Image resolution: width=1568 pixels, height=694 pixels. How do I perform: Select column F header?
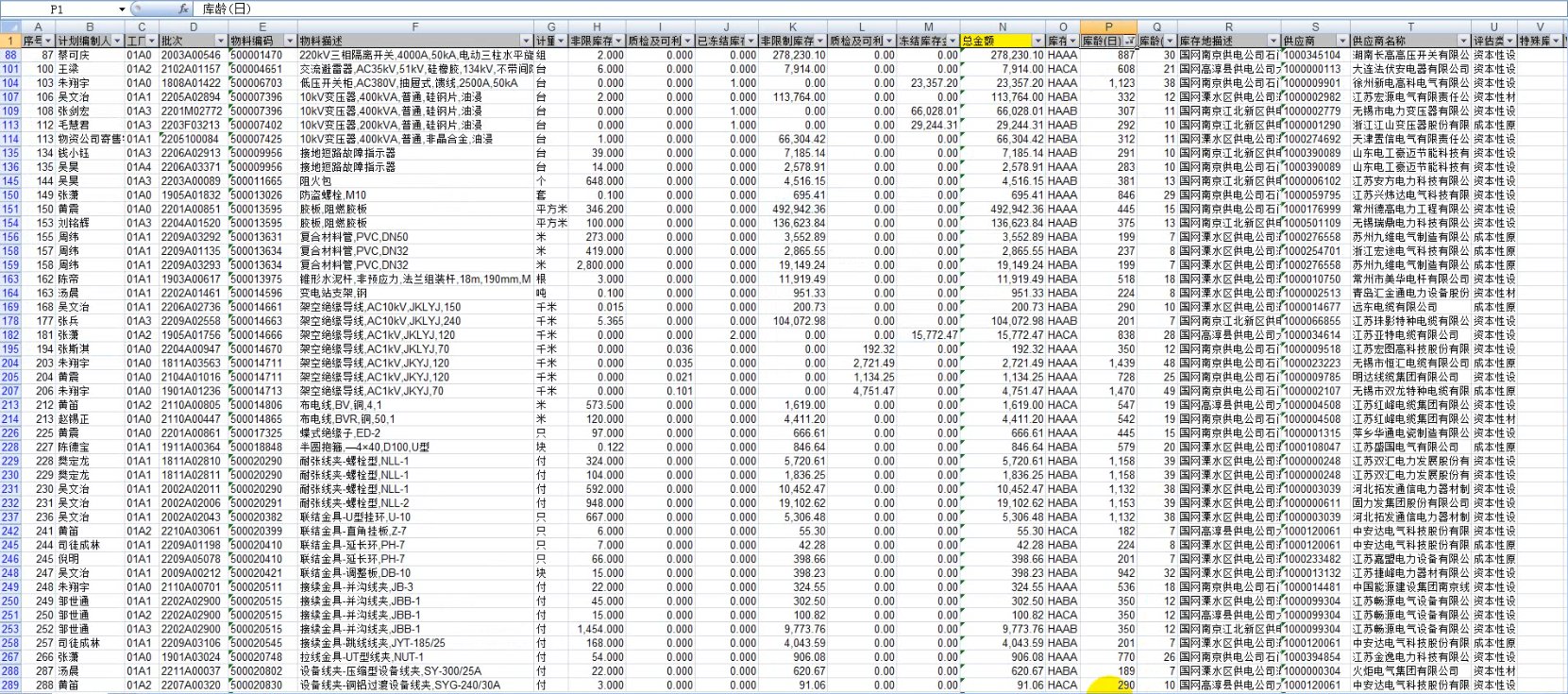point(413,27)
